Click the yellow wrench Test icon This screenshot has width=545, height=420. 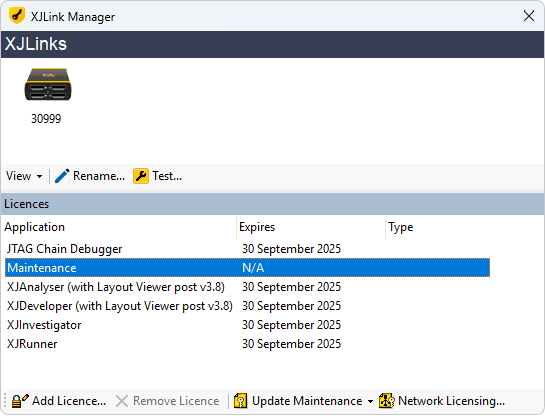click(x=141, y=176)
